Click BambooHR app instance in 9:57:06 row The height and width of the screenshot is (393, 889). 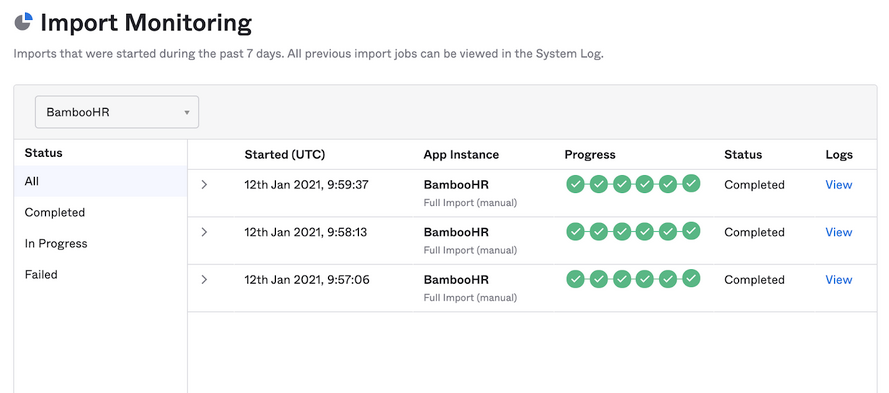[x=456, y=280]
